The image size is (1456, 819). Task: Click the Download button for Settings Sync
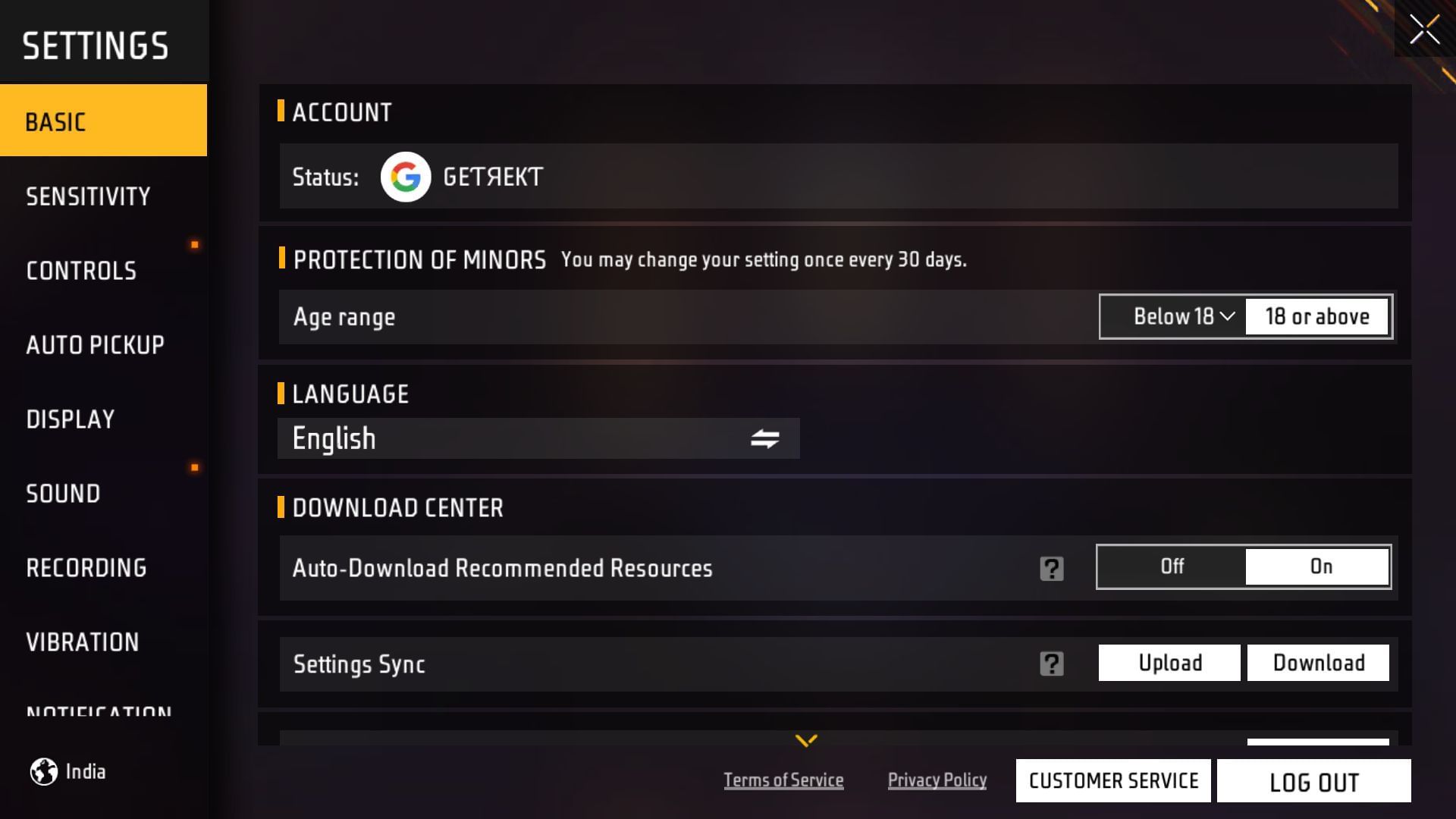coord(1318,662)
